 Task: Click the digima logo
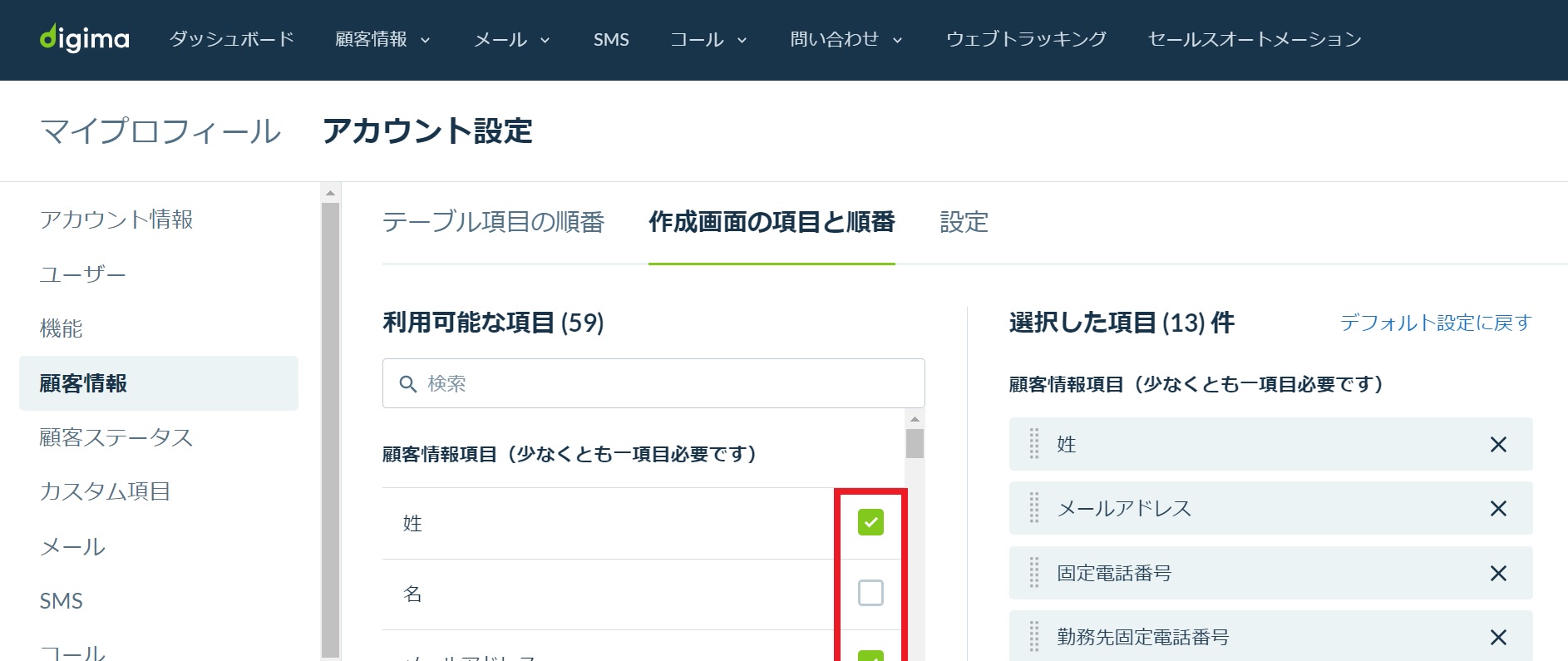click(x=85, y=38)
